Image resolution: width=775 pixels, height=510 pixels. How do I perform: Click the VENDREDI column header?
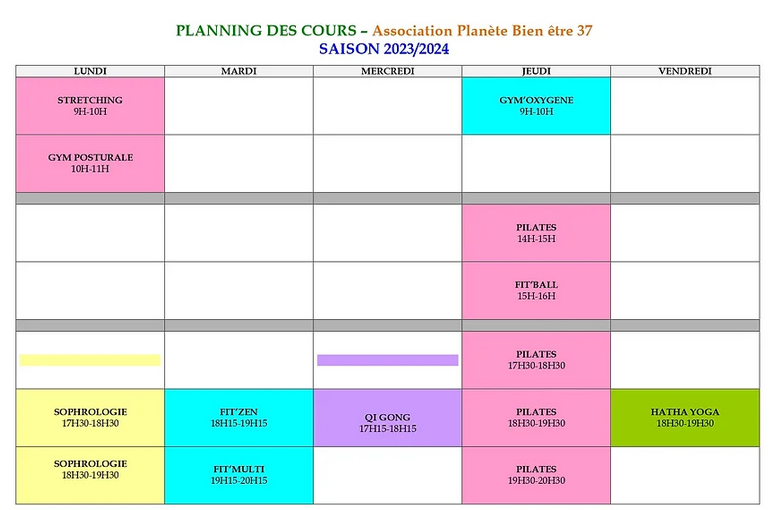tap(685, 71)
